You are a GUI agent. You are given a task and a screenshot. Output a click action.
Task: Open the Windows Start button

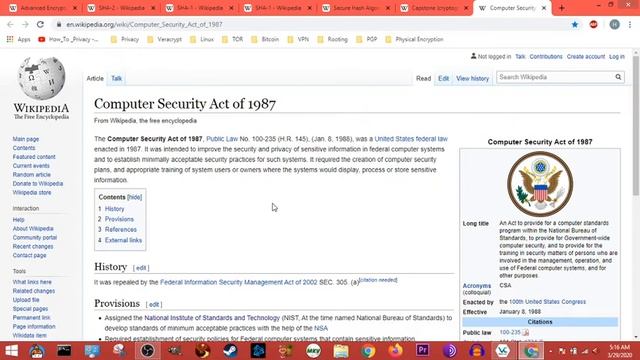point(11,351)
